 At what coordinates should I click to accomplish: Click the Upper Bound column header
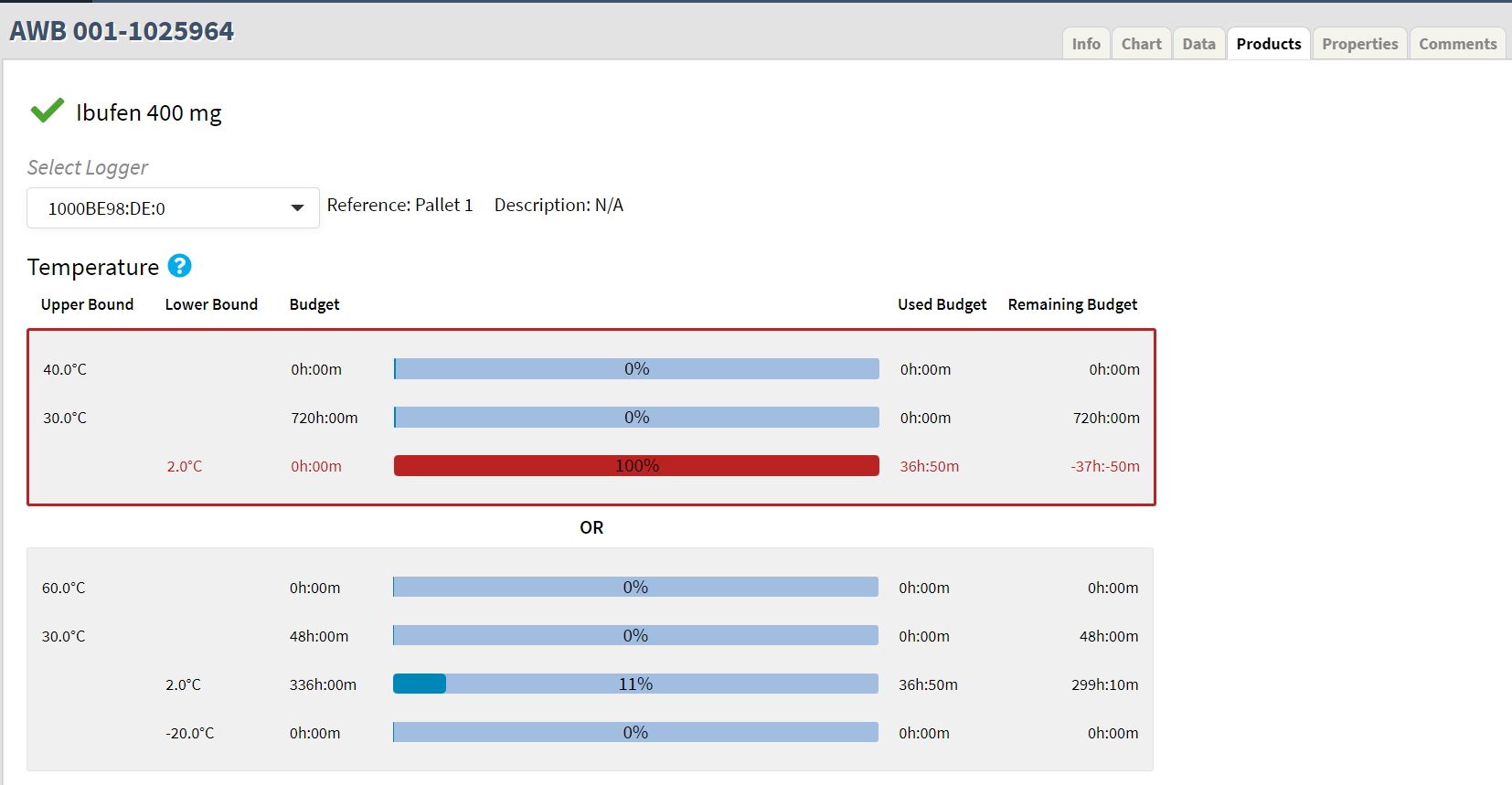click(x=87, y=304)
